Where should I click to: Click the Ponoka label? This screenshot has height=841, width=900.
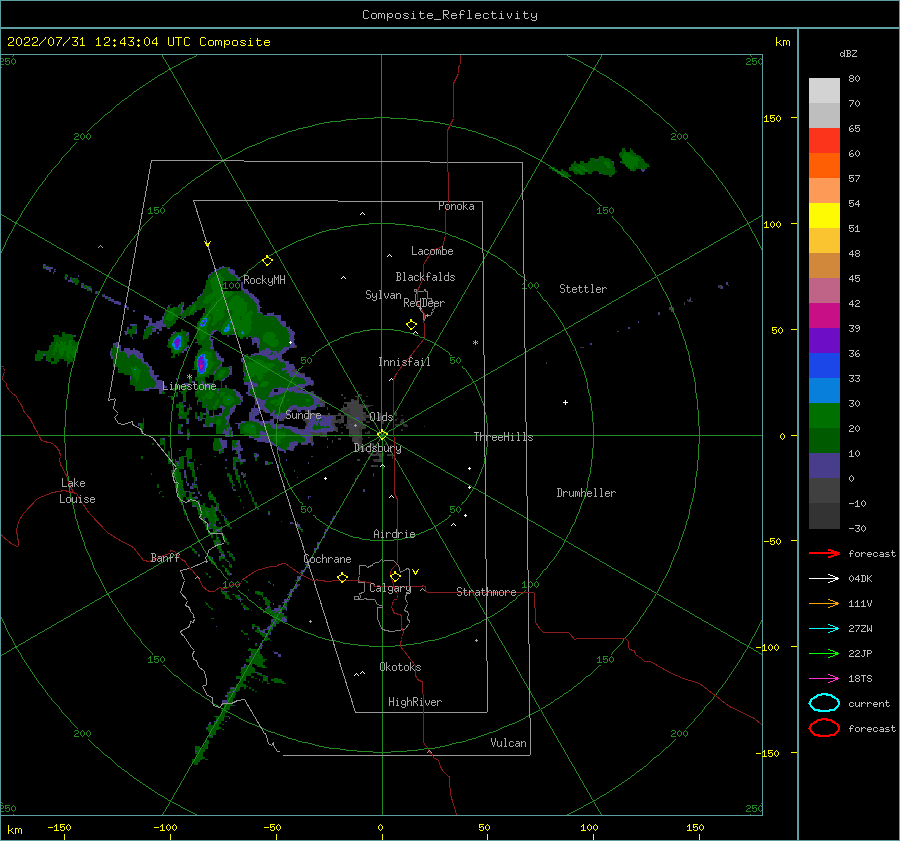(x=456, y=207)
